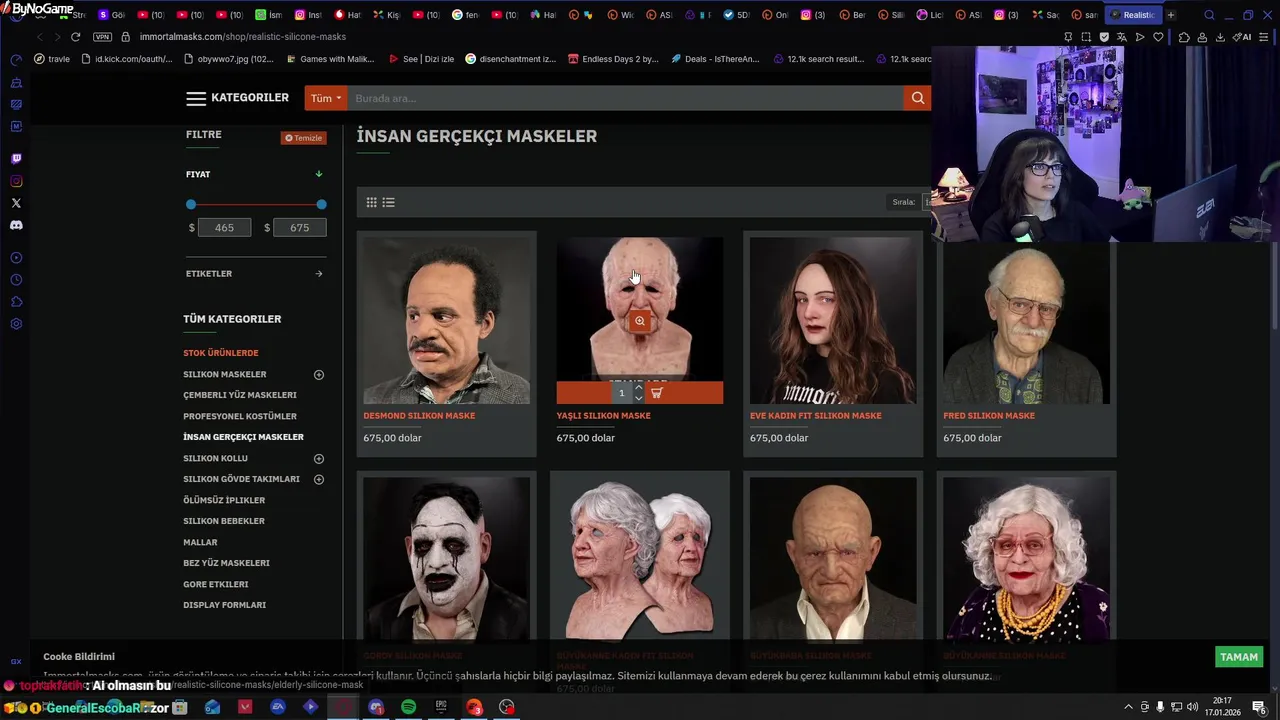The image size is (1280, 720).
Task: Open the AI assistant icon in toolbar
Action: (1241, 37)
